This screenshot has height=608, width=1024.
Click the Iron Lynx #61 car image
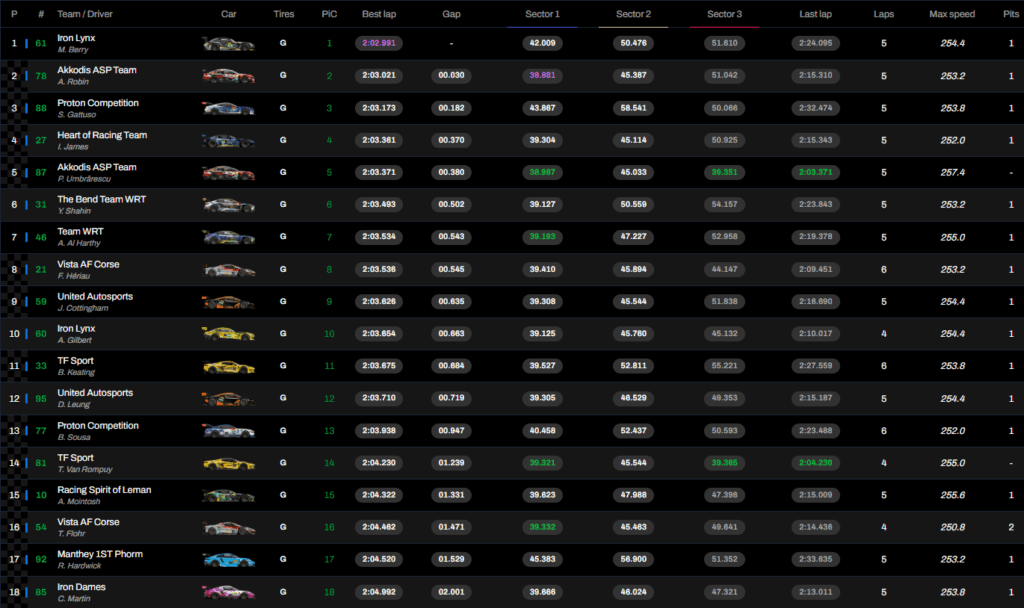pos(228,44)
